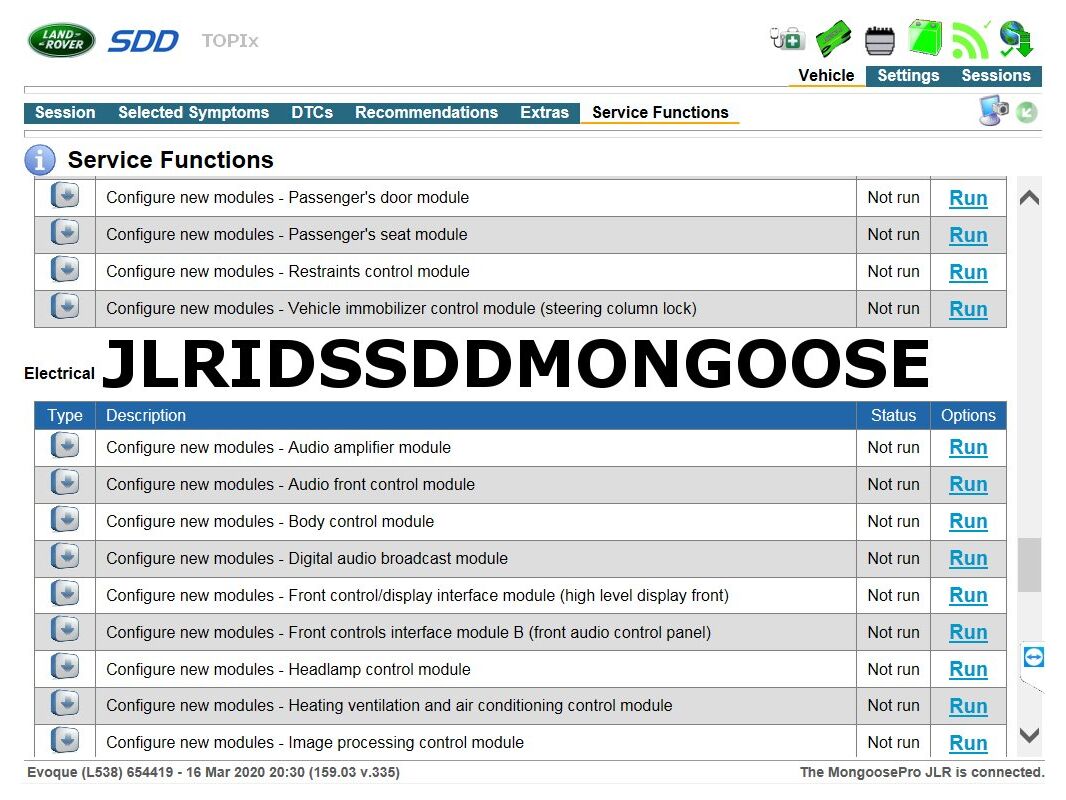The width and height of the screenshot is (1066, 800).
Task: Select the Service Functions tab
Action: click(x=659, y=113)
